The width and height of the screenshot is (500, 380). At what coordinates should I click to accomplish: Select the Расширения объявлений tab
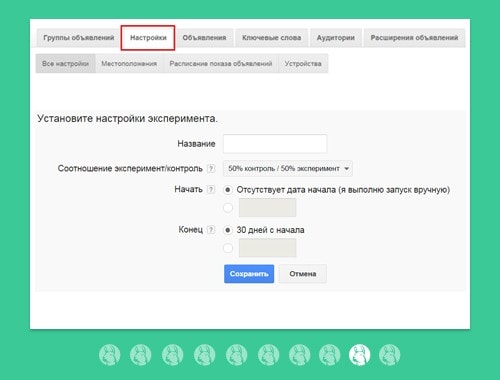[414, 38]
